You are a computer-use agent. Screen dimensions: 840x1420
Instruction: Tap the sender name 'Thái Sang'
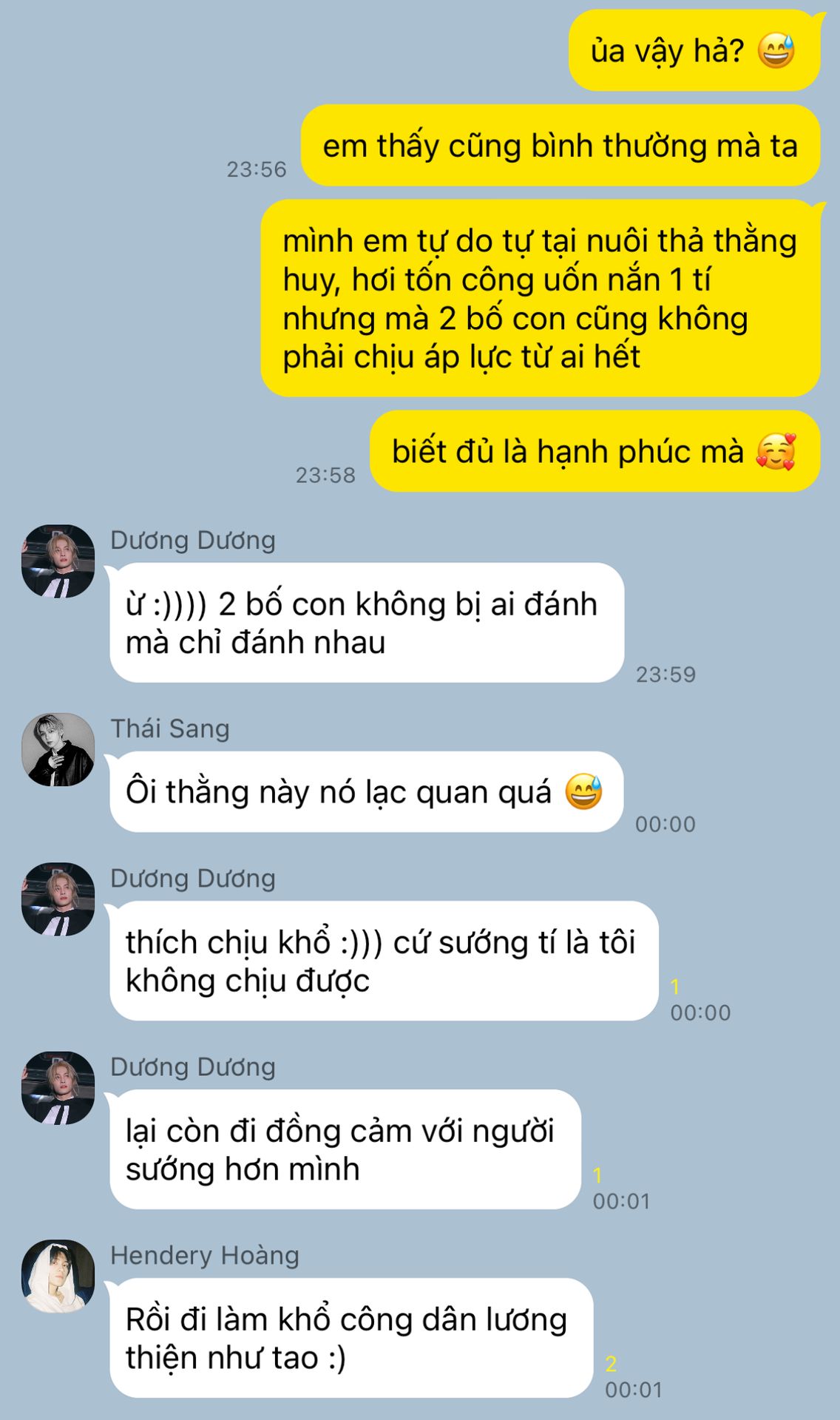[x=170, y=728]
